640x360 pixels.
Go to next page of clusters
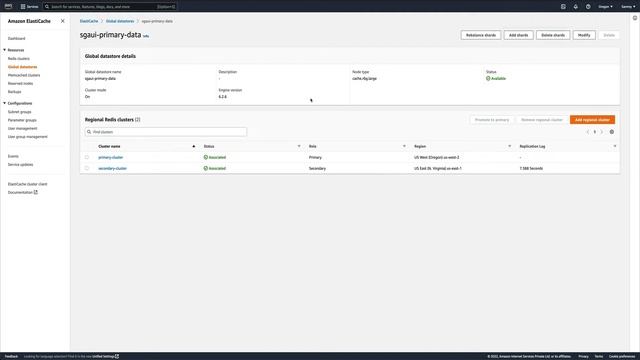602,132
